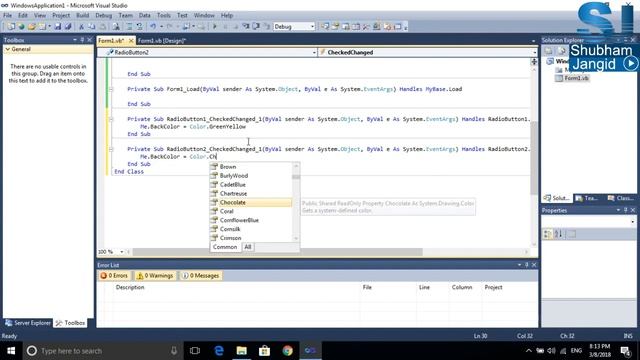Switch IntelliSense list to All
The image size is (640, 360).
click(248, 247)
